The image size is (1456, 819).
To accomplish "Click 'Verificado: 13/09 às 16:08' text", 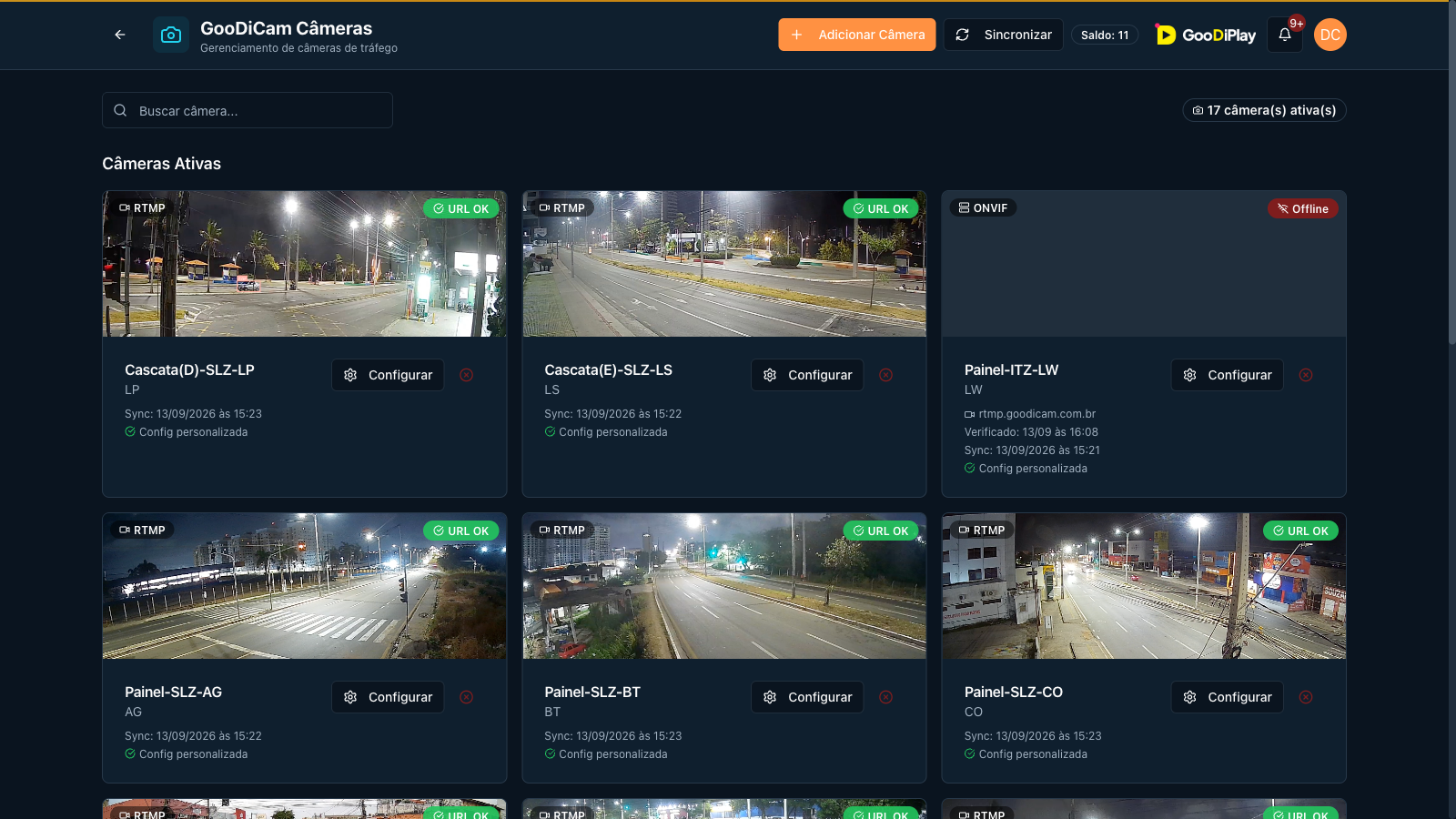I will point(1031,432).
